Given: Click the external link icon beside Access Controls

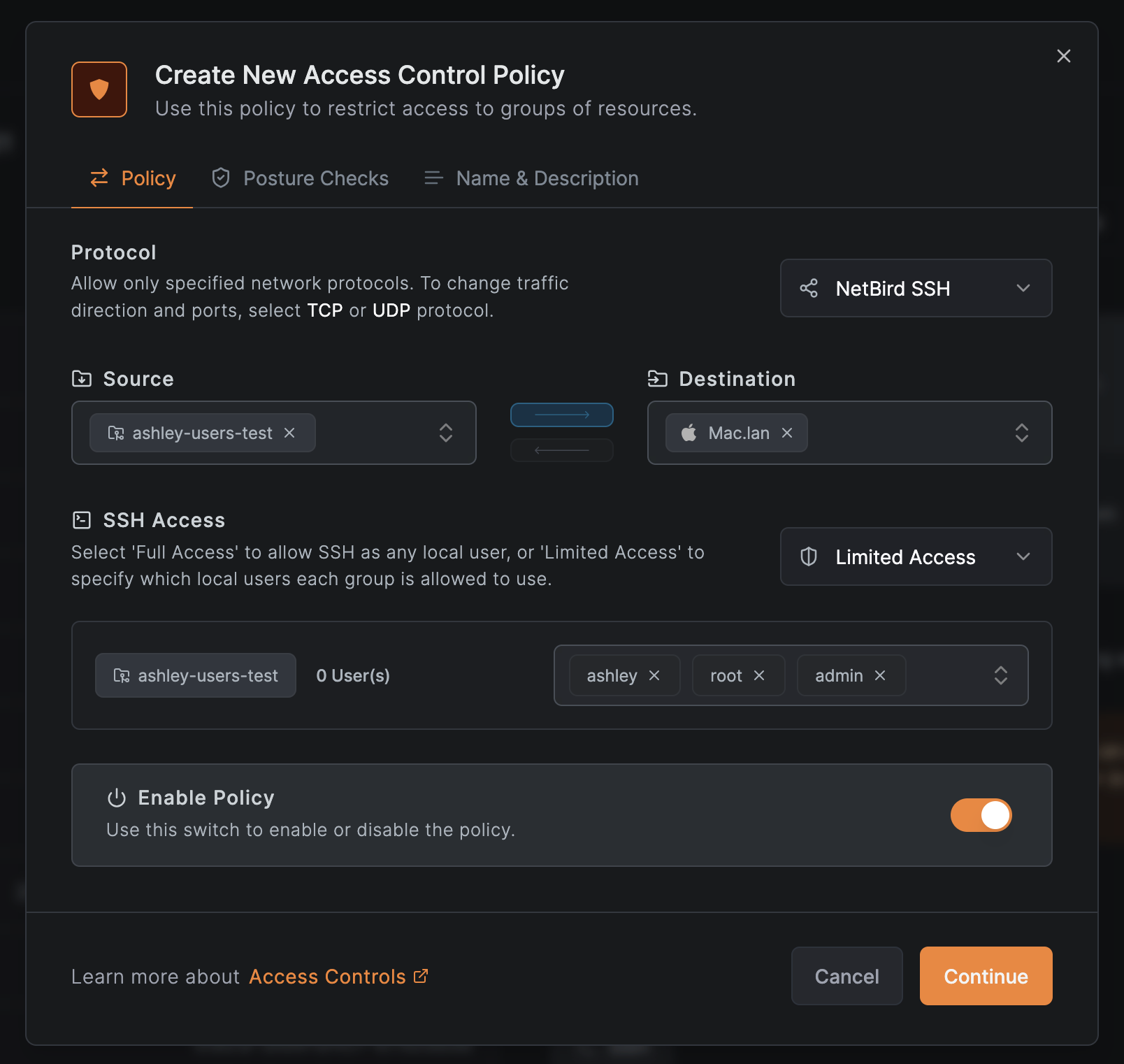Looking at the screenshot, I should tap(421, 976).
